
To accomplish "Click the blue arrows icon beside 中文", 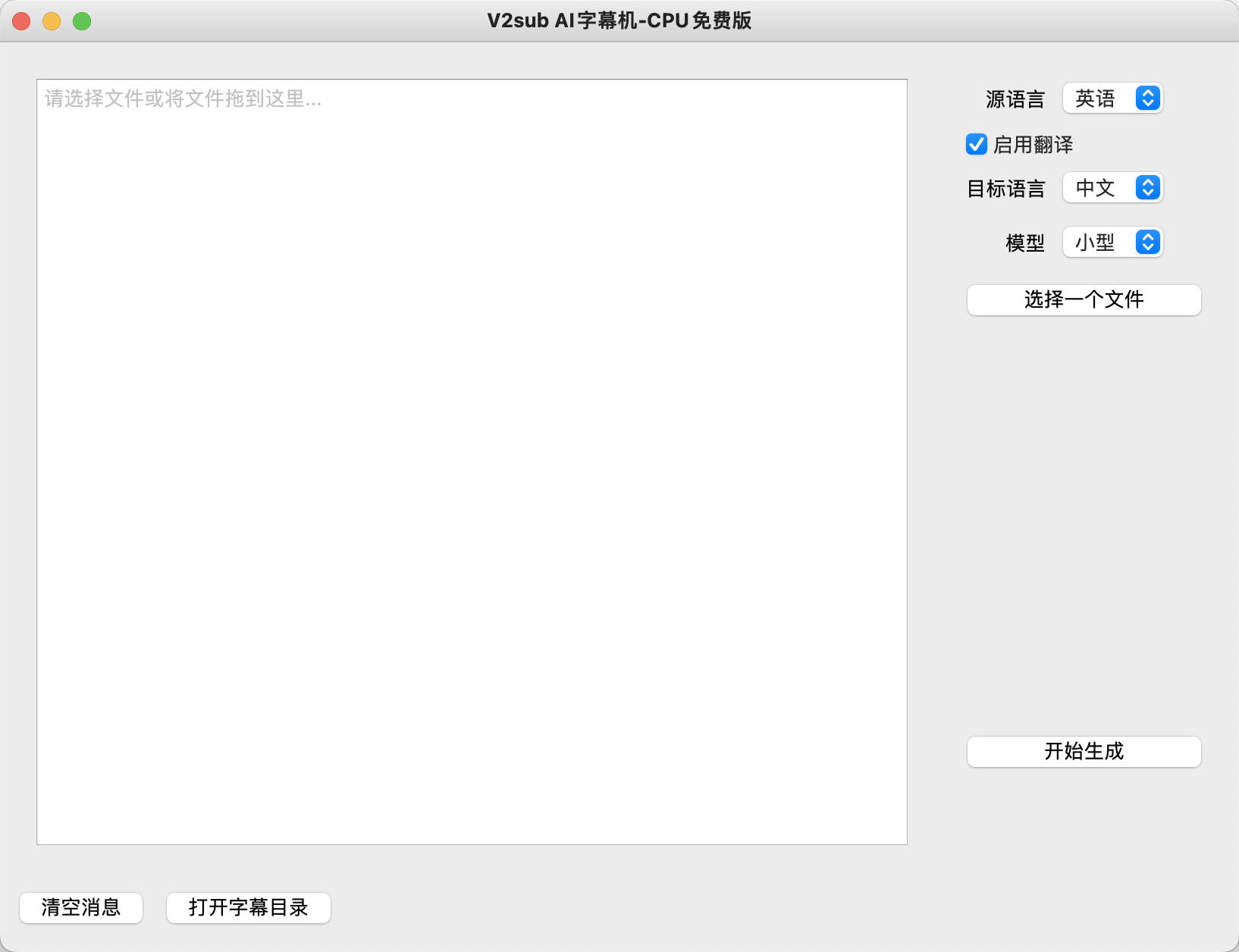I will (1148, 188).
